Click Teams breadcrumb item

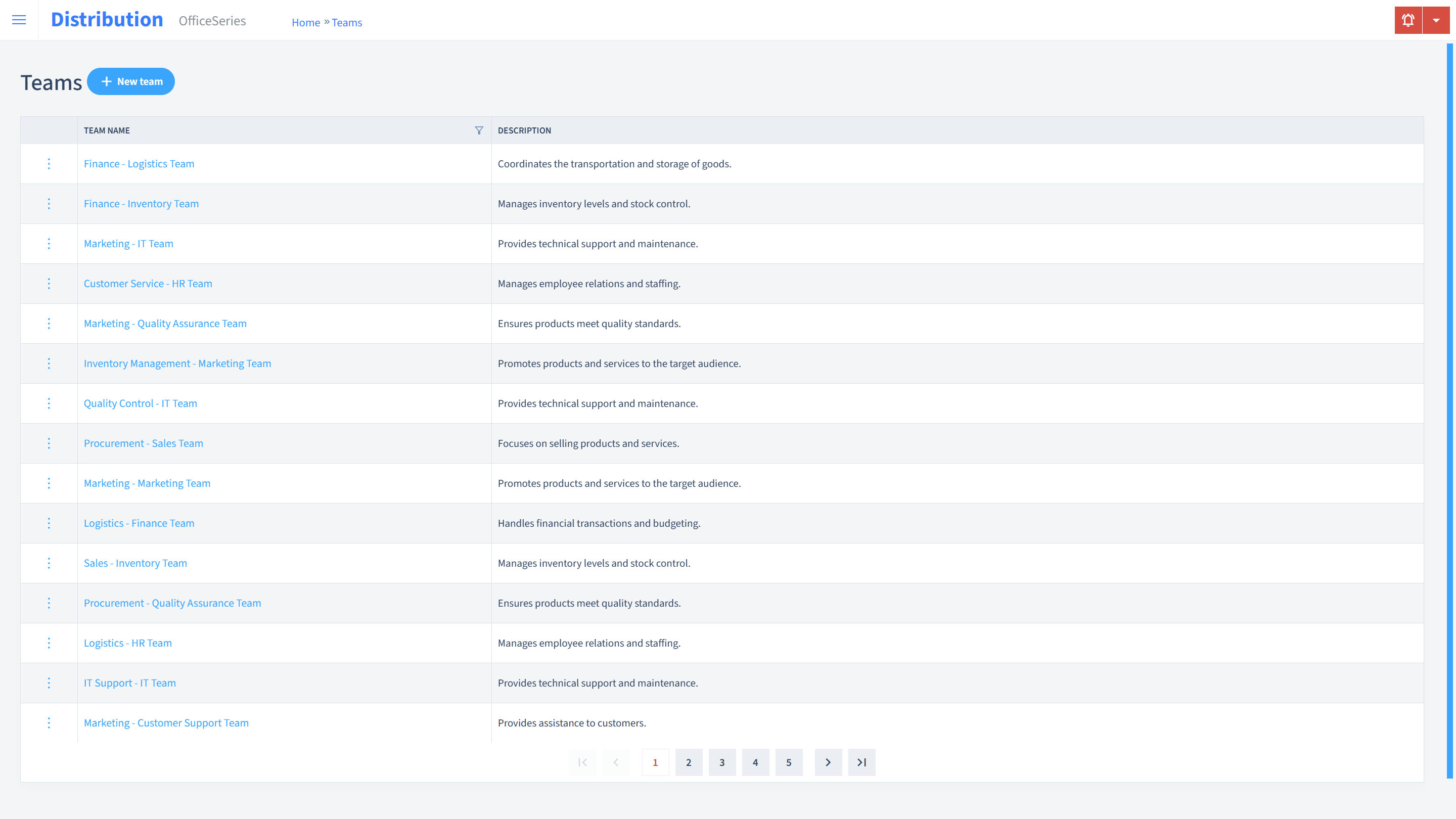[346, 22]
